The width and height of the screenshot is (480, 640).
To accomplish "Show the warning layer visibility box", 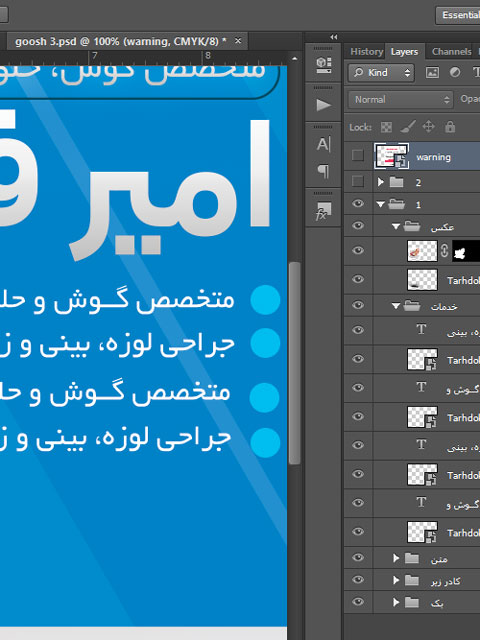I will point(358,155).
